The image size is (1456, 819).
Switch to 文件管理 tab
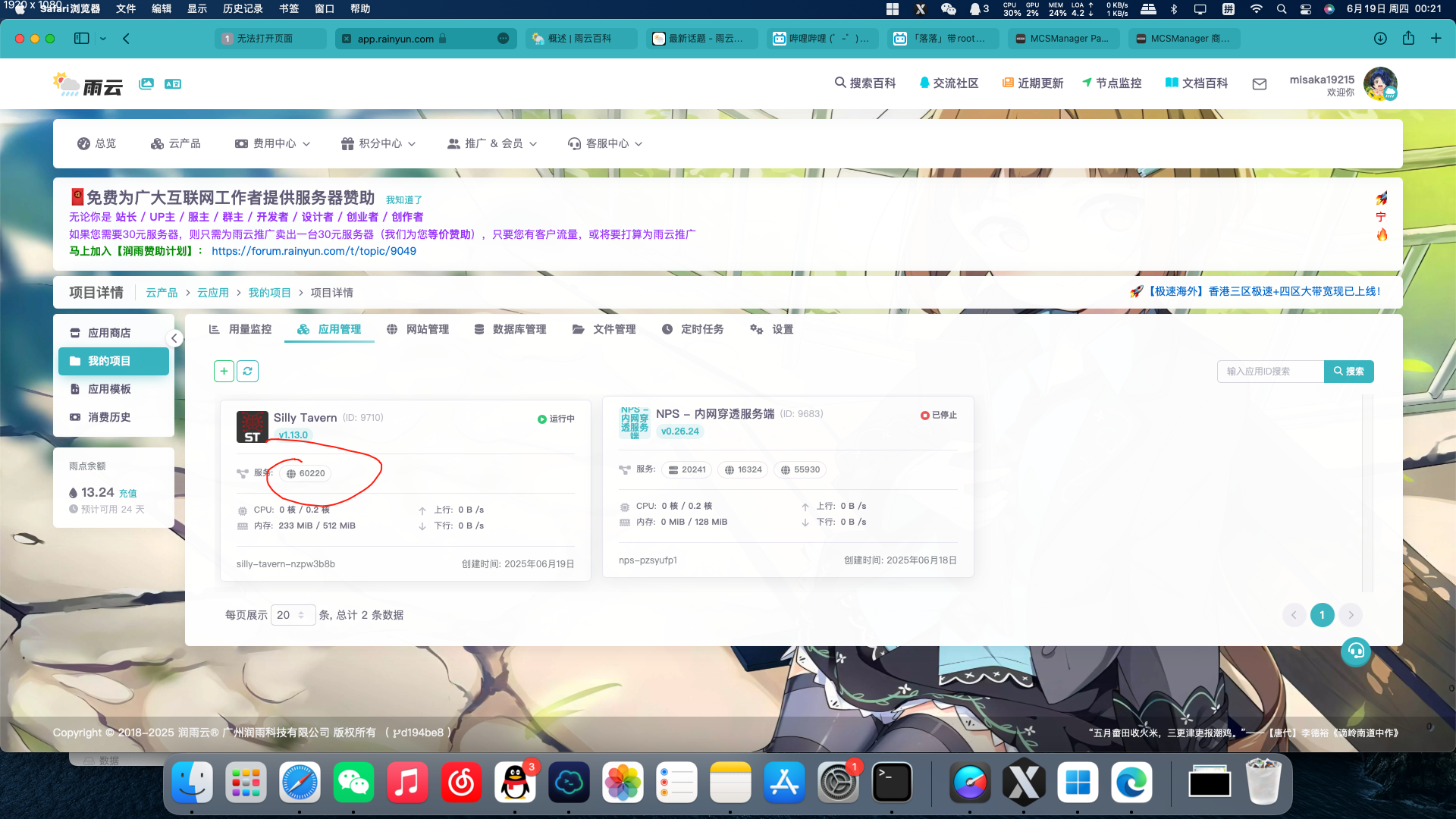(x=604, y=329)
